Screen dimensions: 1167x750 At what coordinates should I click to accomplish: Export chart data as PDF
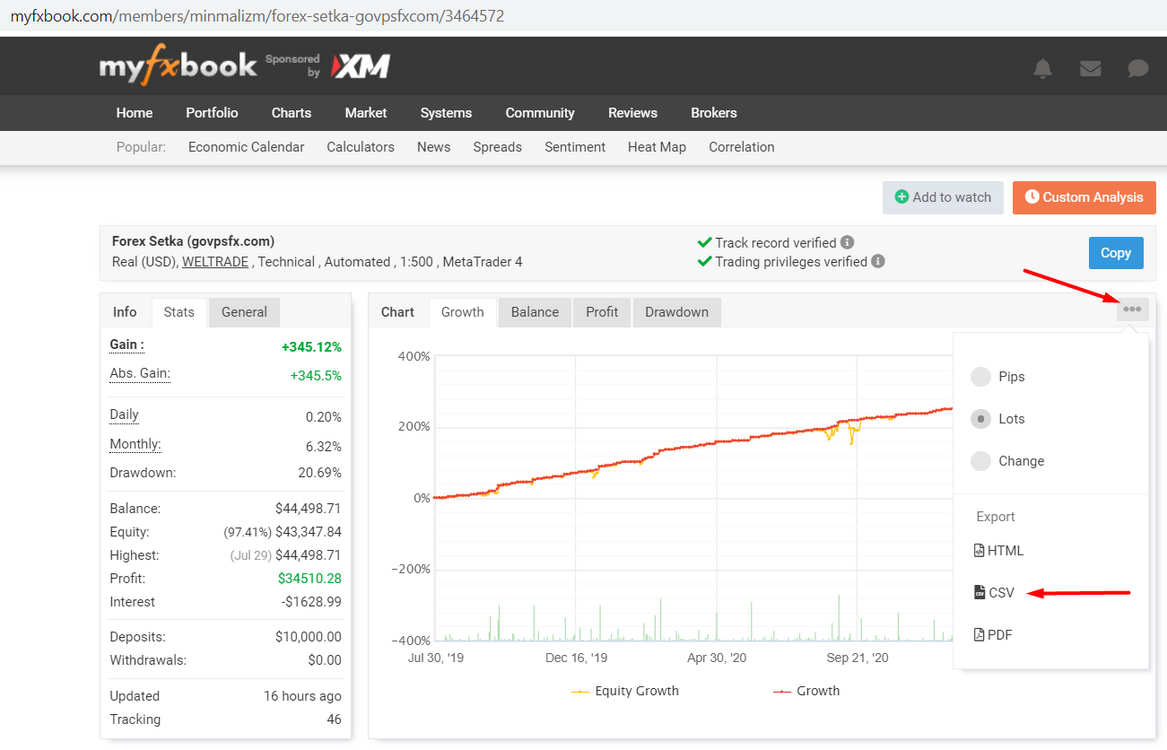coord(993,635)
